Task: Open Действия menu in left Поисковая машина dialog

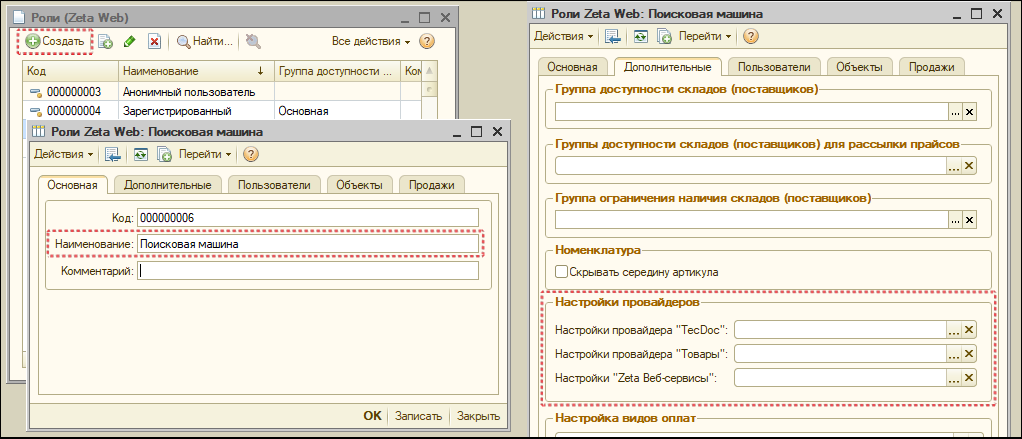Action: click(x=64, y=154)
